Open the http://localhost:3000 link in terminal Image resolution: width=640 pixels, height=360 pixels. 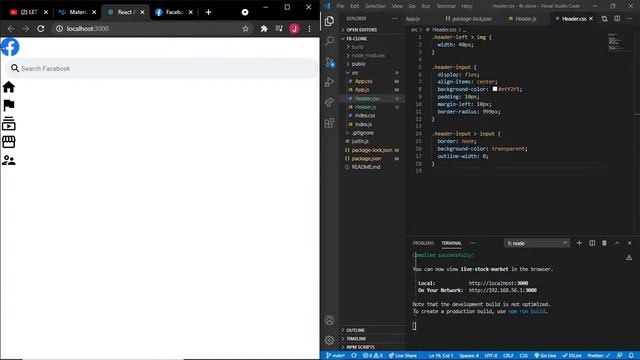point(498,283)
